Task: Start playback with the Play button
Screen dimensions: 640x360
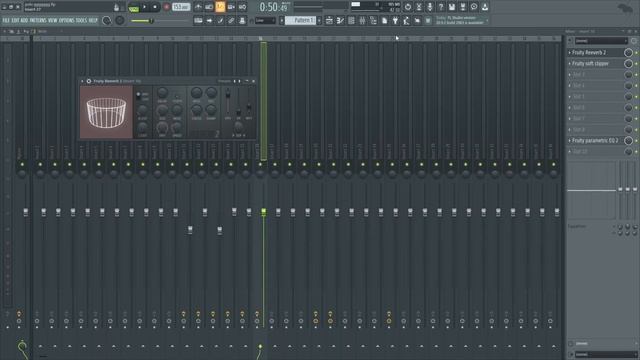Action: (x=144, y=7)
